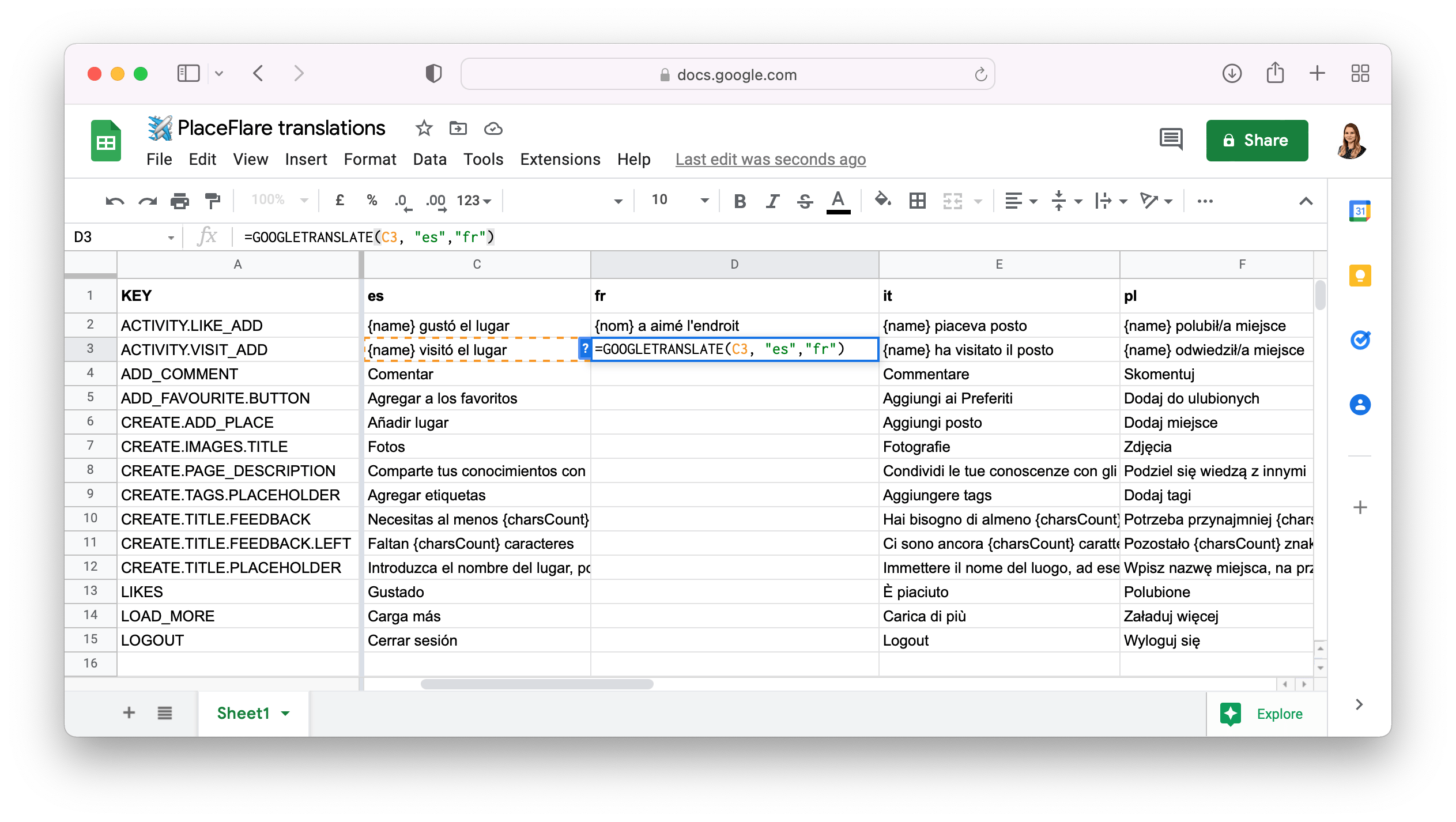
Task: Open comment history icon
Action: click(1171, 139)
